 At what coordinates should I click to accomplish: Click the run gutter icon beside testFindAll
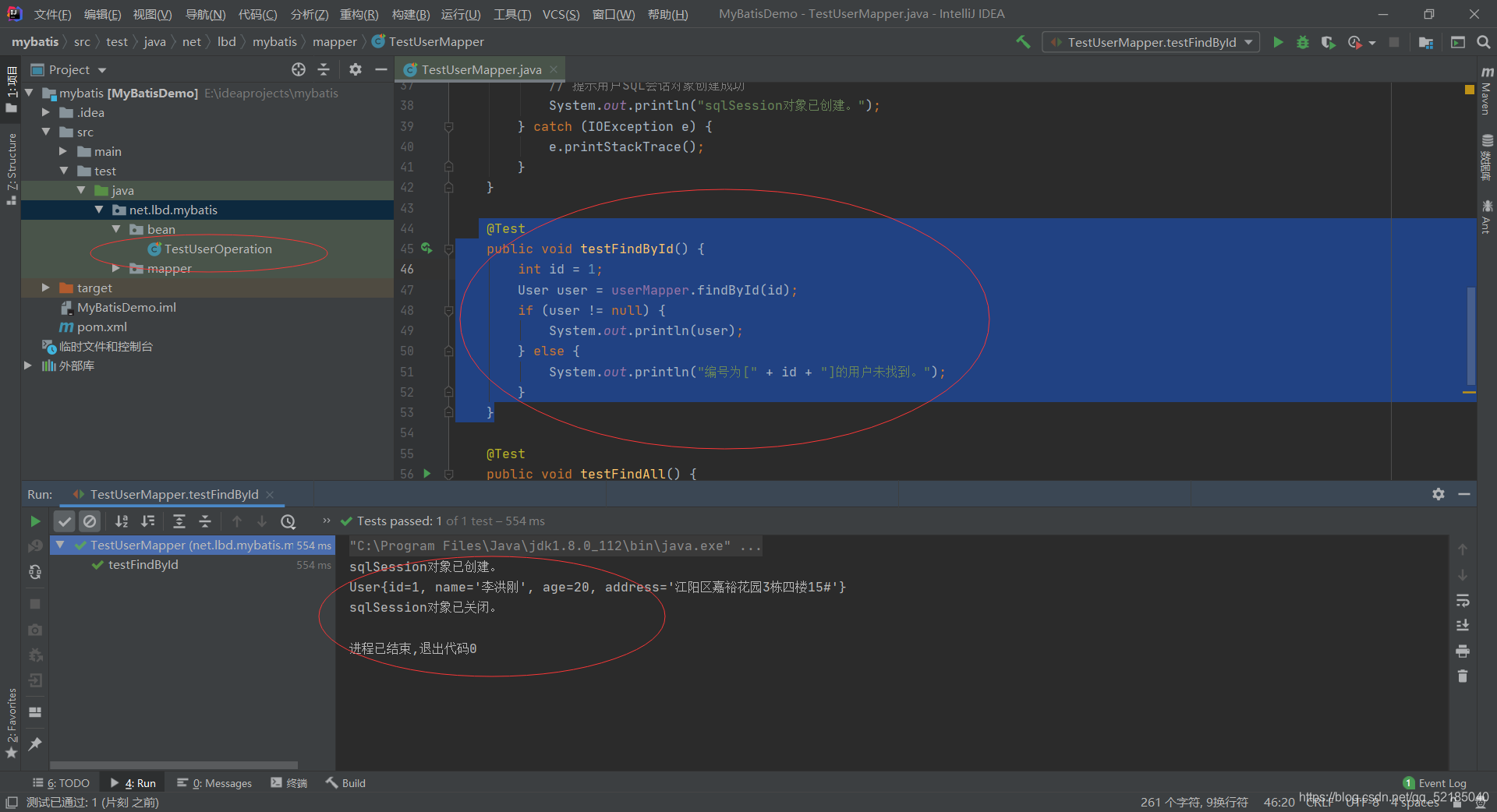(x=426, y=473)
